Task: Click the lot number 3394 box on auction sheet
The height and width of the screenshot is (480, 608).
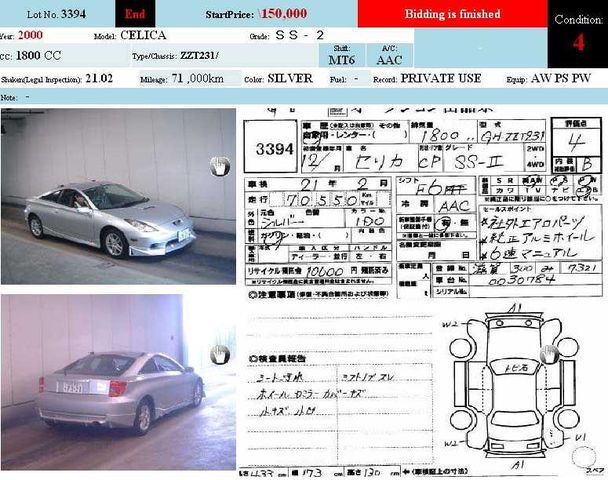Action: pyautogui.click(x=270, y=149)
